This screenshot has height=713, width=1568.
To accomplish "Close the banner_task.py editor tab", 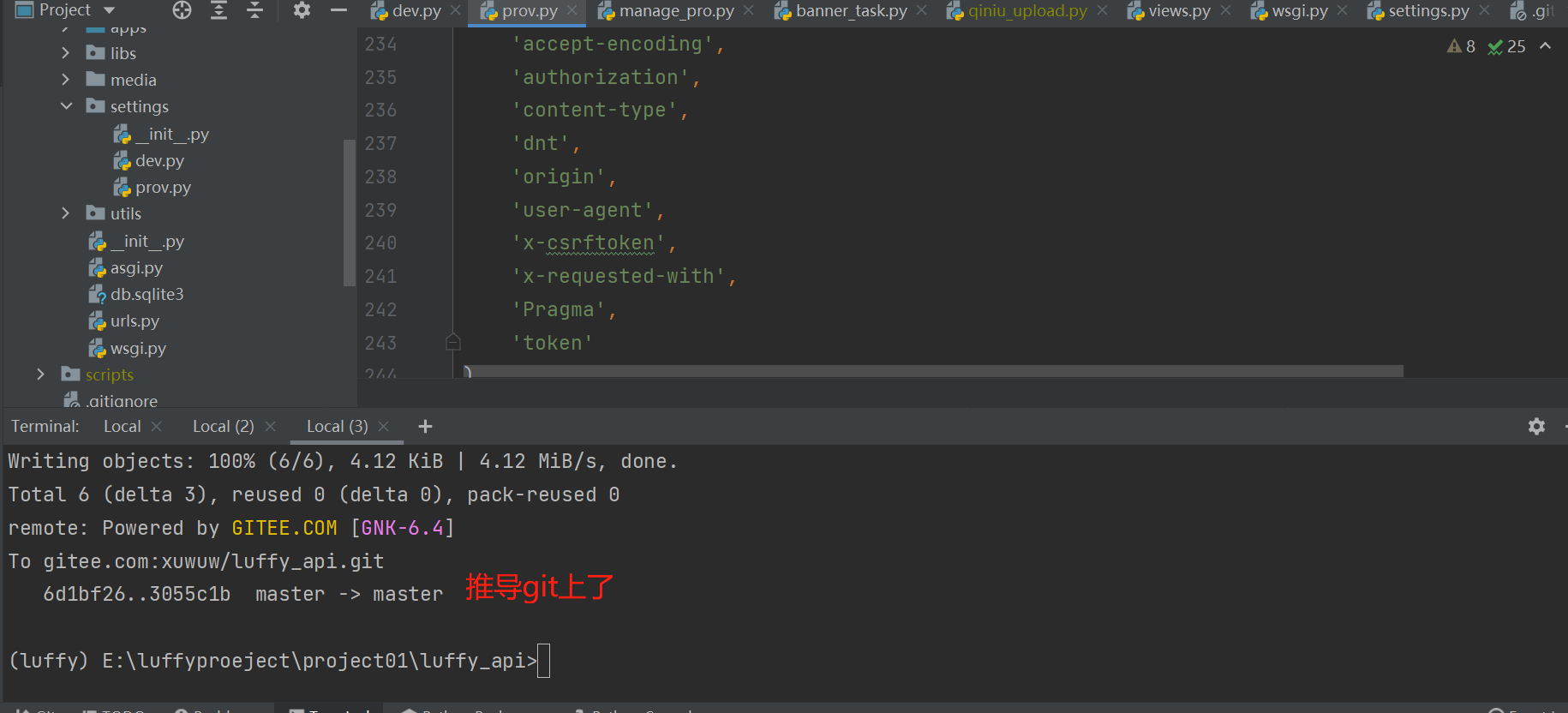I will pos(922,10).
